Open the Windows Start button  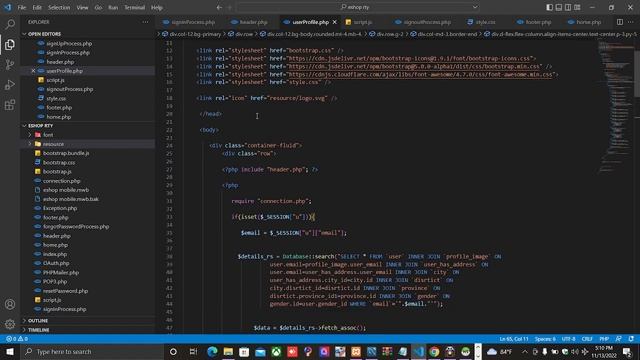10,351
